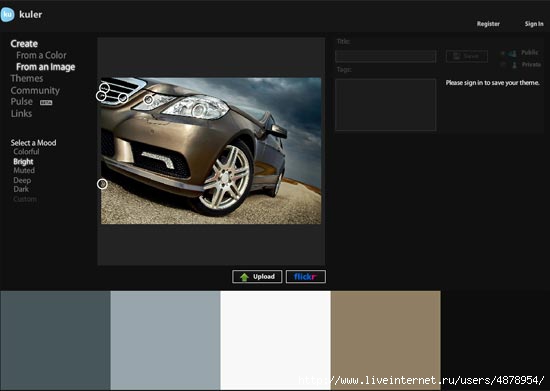Select the tan brown color swatch

pos(385,340)
